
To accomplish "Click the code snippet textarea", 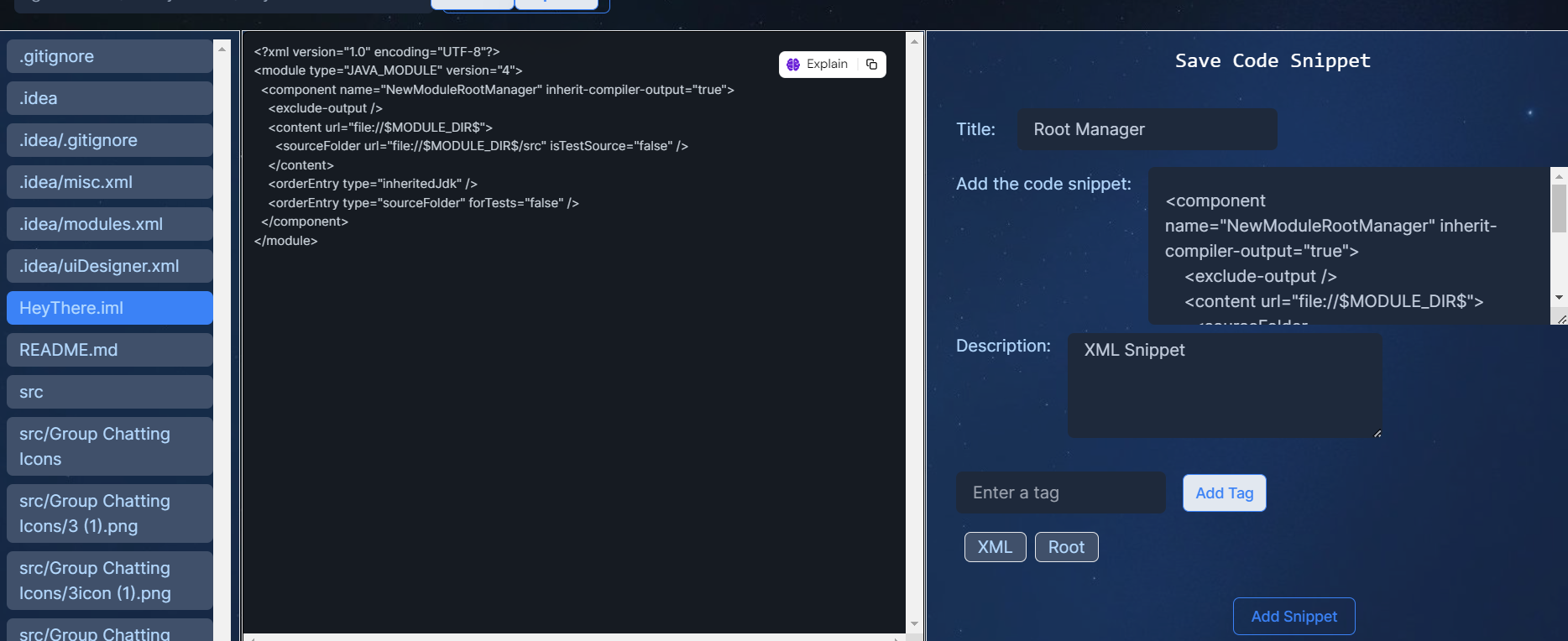I will click(x=1348, y=246).
